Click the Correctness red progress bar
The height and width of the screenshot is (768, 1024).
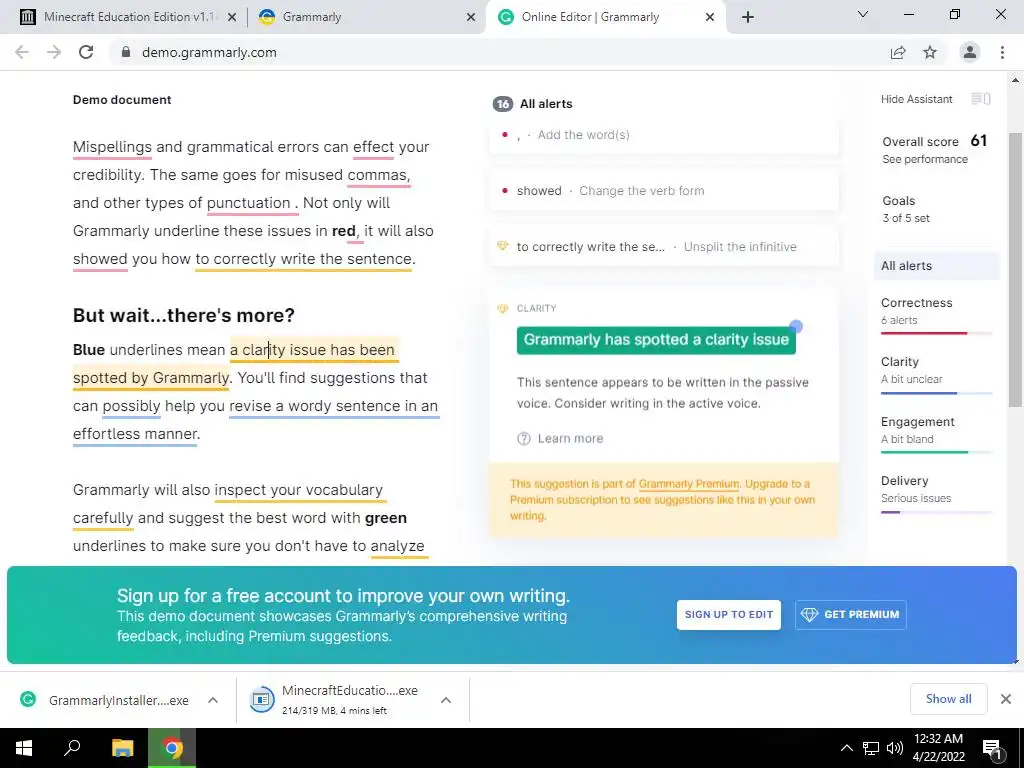pos(936,333)
